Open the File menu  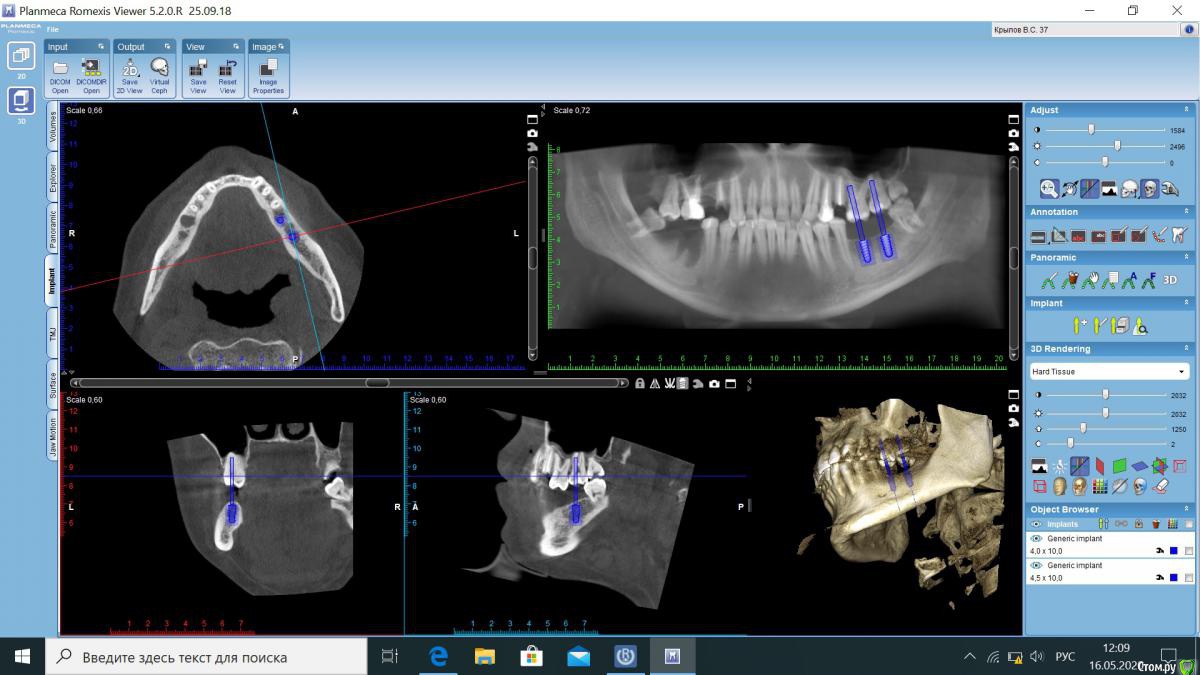pos(52,29)
